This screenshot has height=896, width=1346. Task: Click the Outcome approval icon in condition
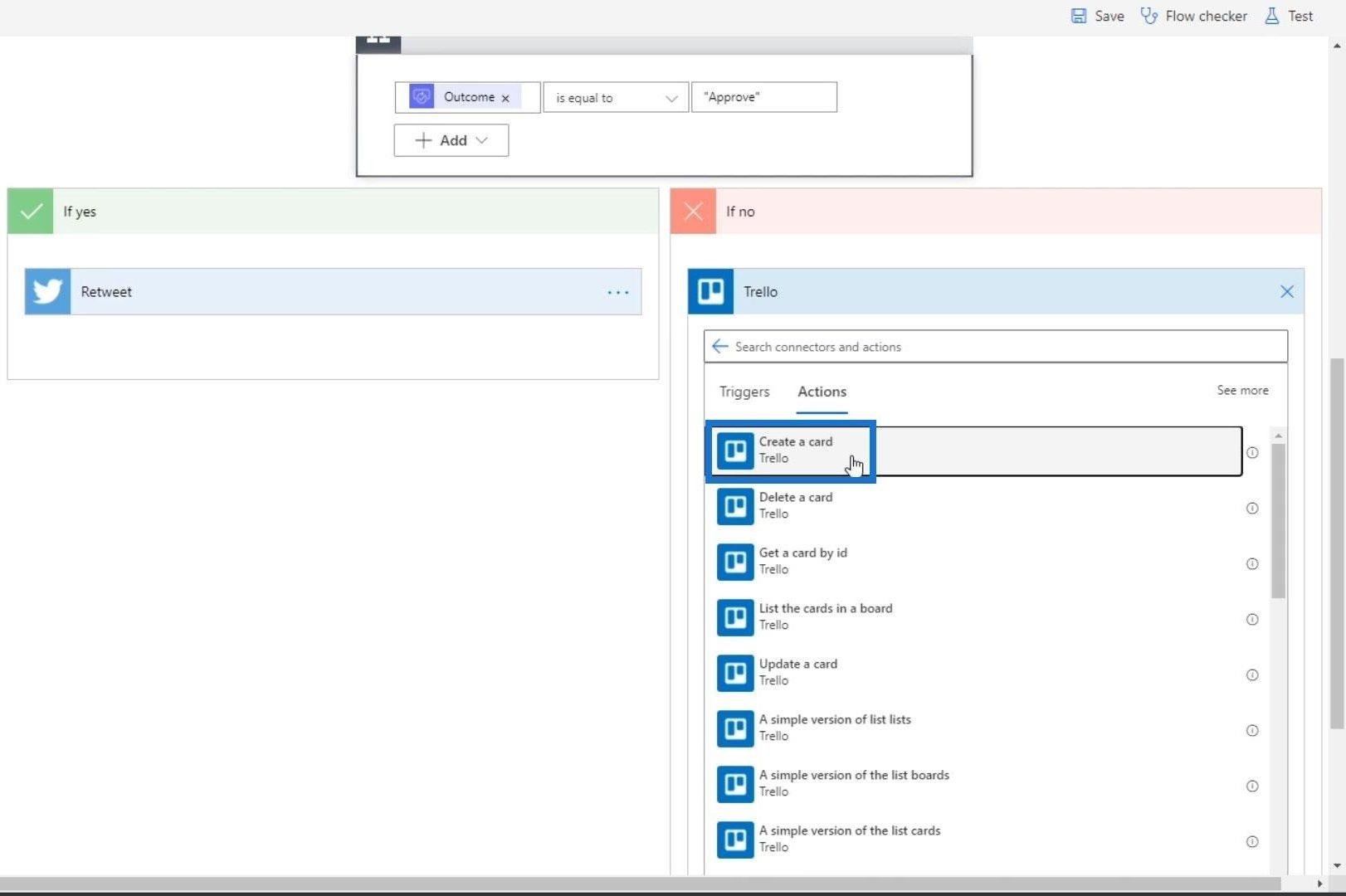coord(422,97)
